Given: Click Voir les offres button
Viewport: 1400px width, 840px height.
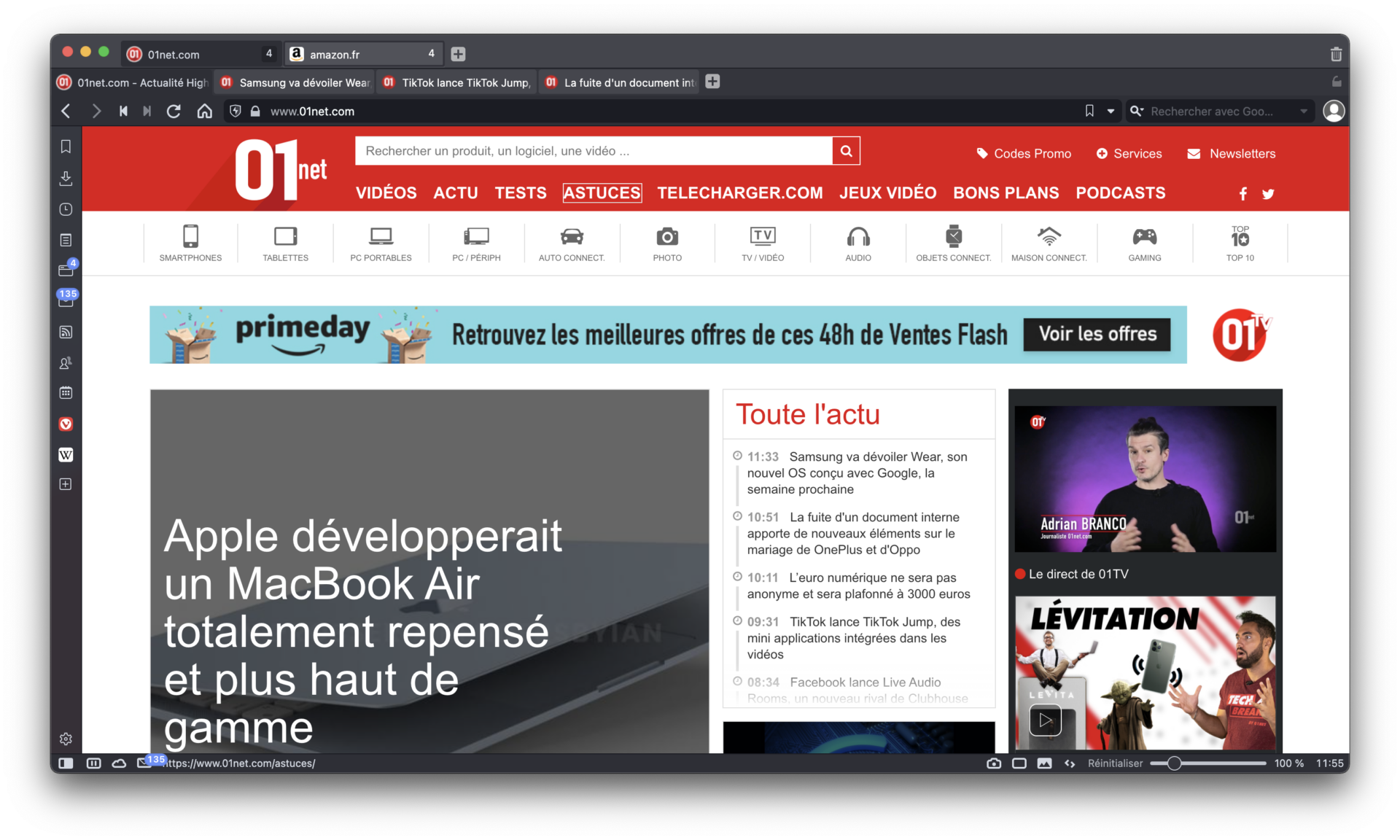Looking at the screenshot, I should tap(1097, 334).
